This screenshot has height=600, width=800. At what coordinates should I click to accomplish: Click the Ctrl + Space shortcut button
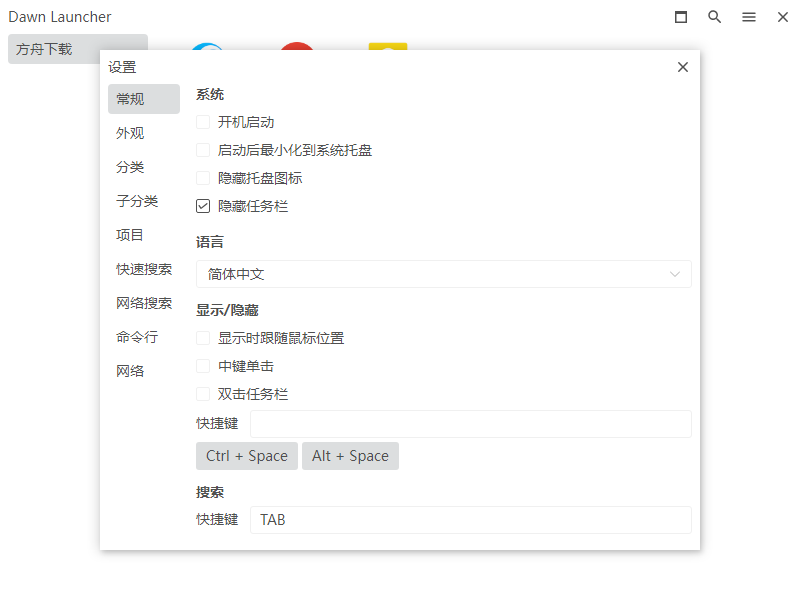pyautogui.click(x=247, y=456)
